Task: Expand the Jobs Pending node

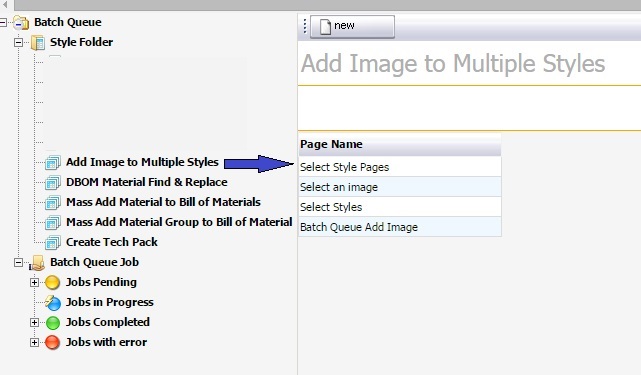Action: coord(34,282)
